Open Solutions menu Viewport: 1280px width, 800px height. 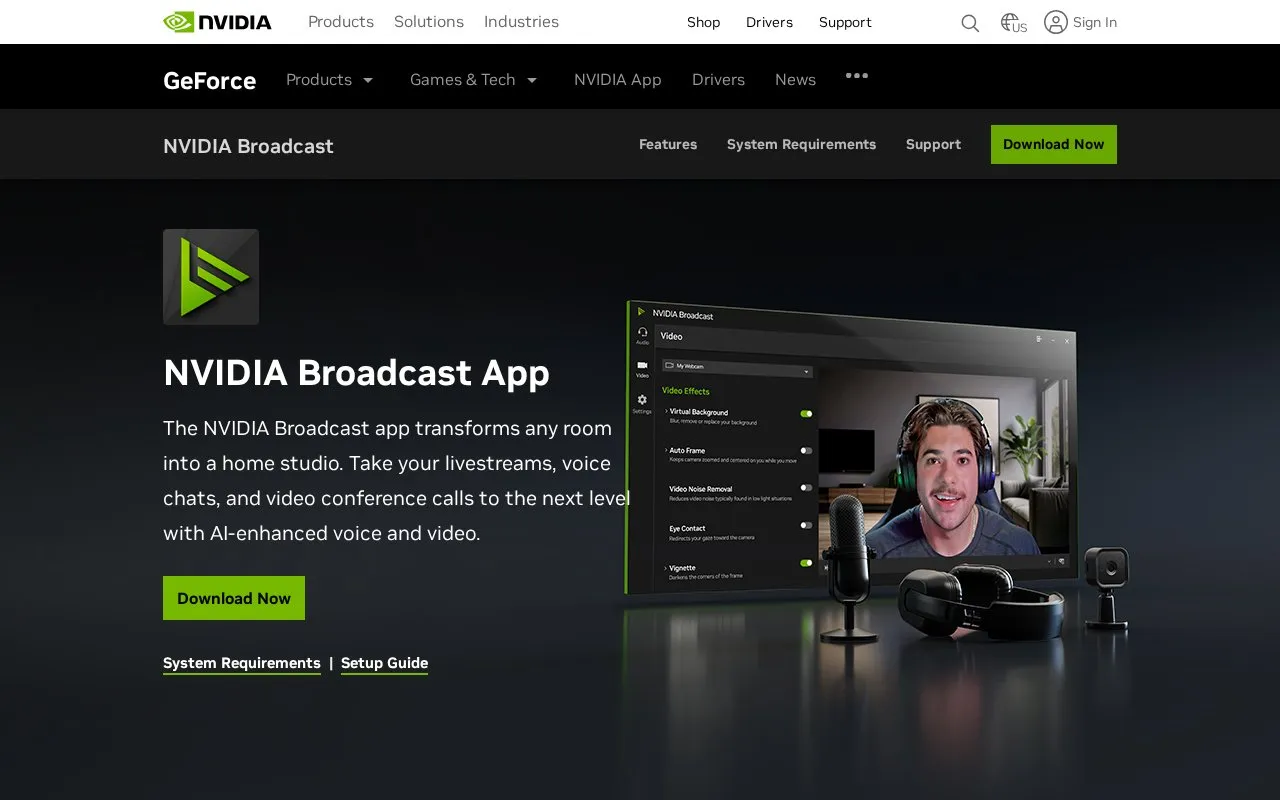point(429,22)
